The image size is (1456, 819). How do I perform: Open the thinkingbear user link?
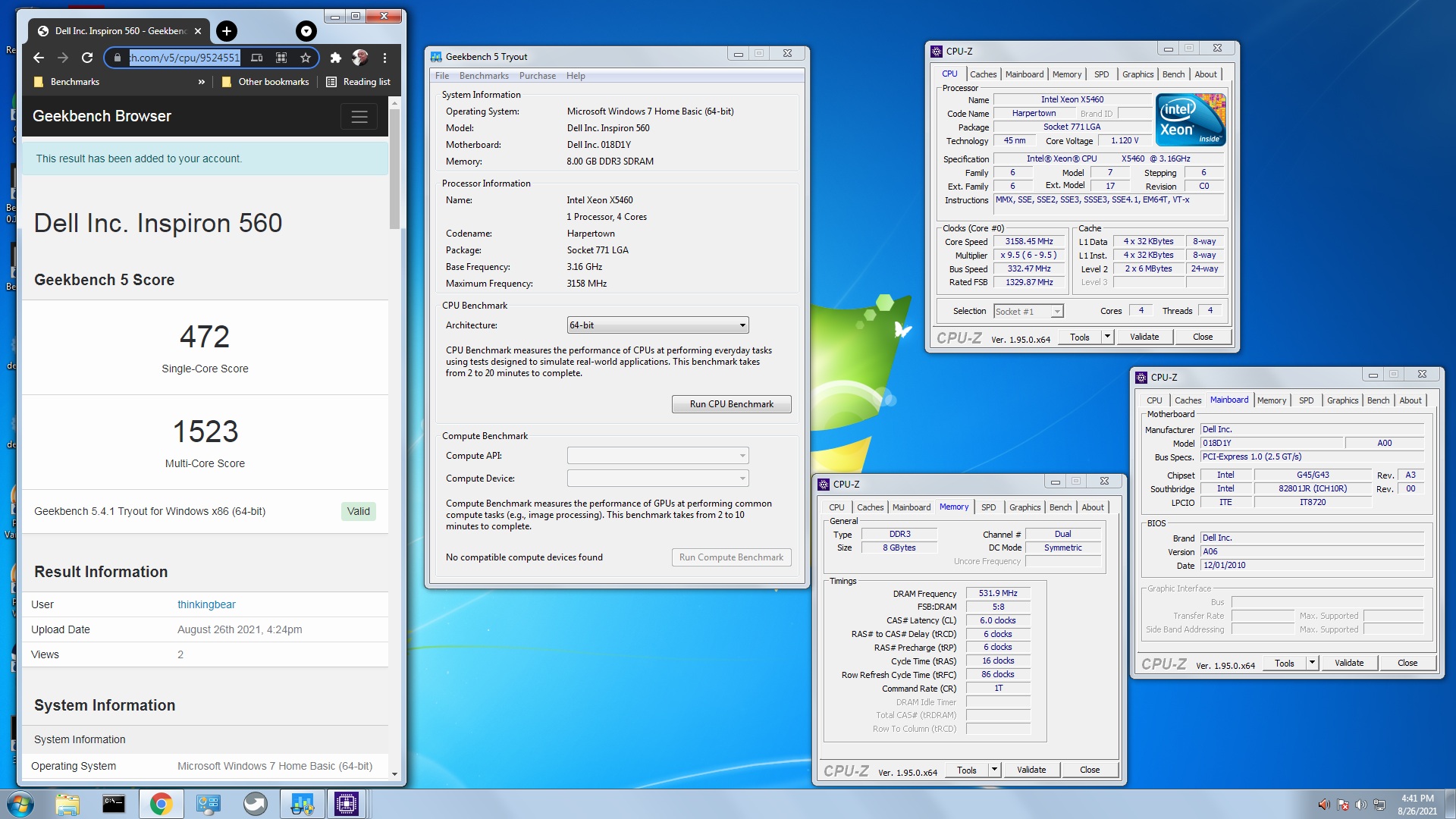pos(206,604)
